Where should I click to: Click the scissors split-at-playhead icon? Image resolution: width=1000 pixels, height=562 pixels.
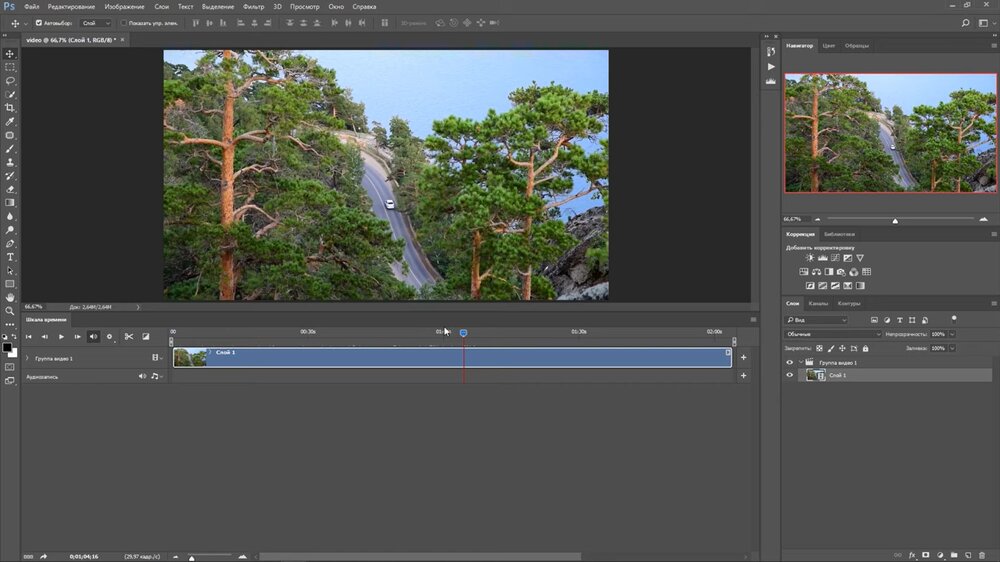coord(129,337)
